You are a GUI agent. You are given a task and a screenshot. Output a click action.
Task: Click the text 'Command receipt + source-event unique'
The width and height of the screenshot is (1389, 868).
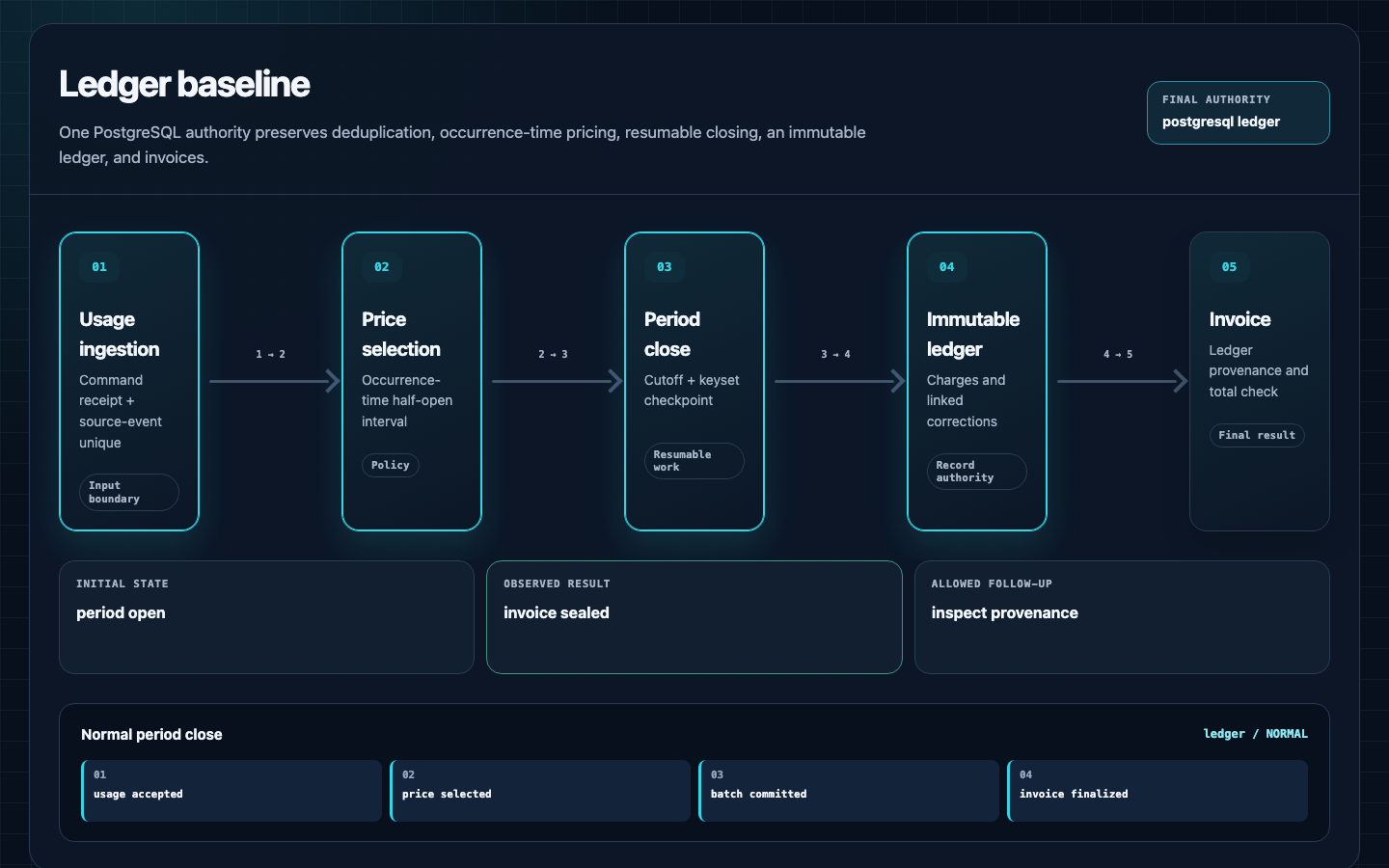(121, 412)
